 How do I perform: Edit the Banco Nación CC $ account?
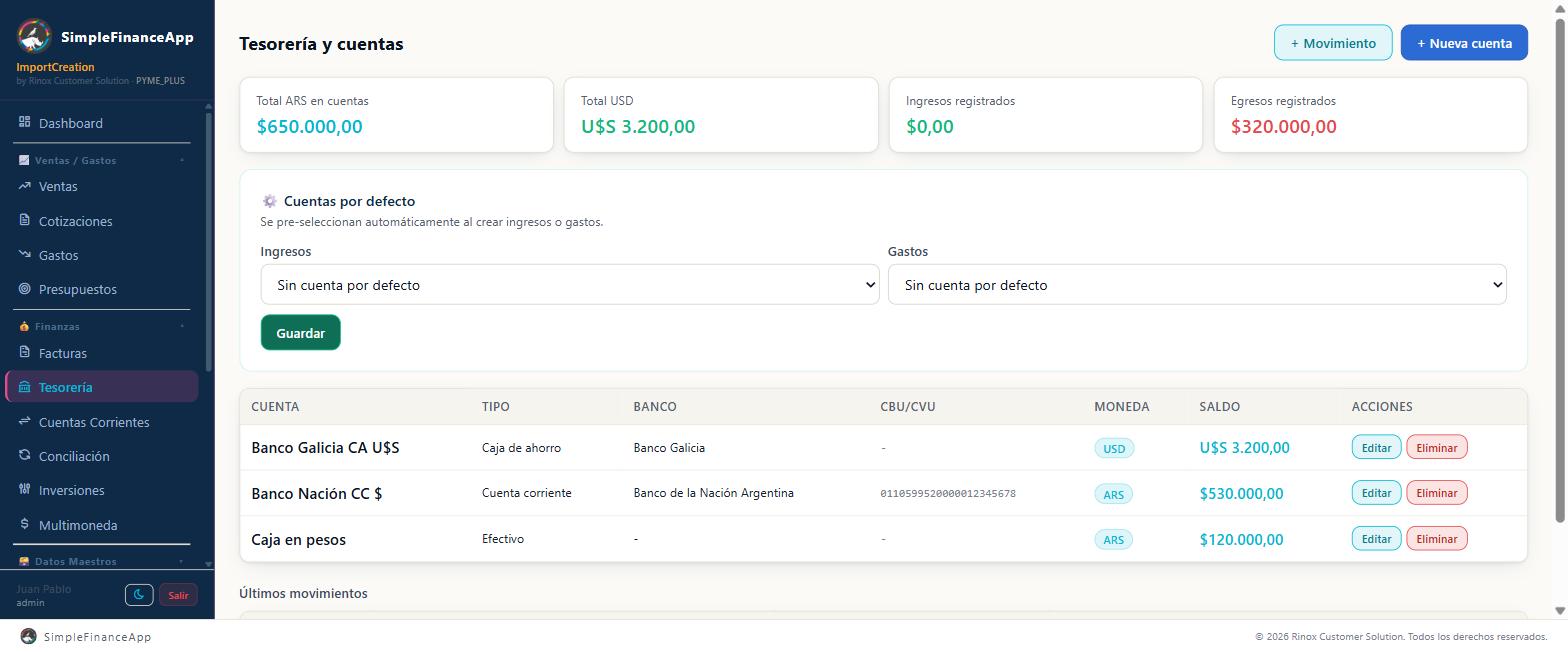1376,493
